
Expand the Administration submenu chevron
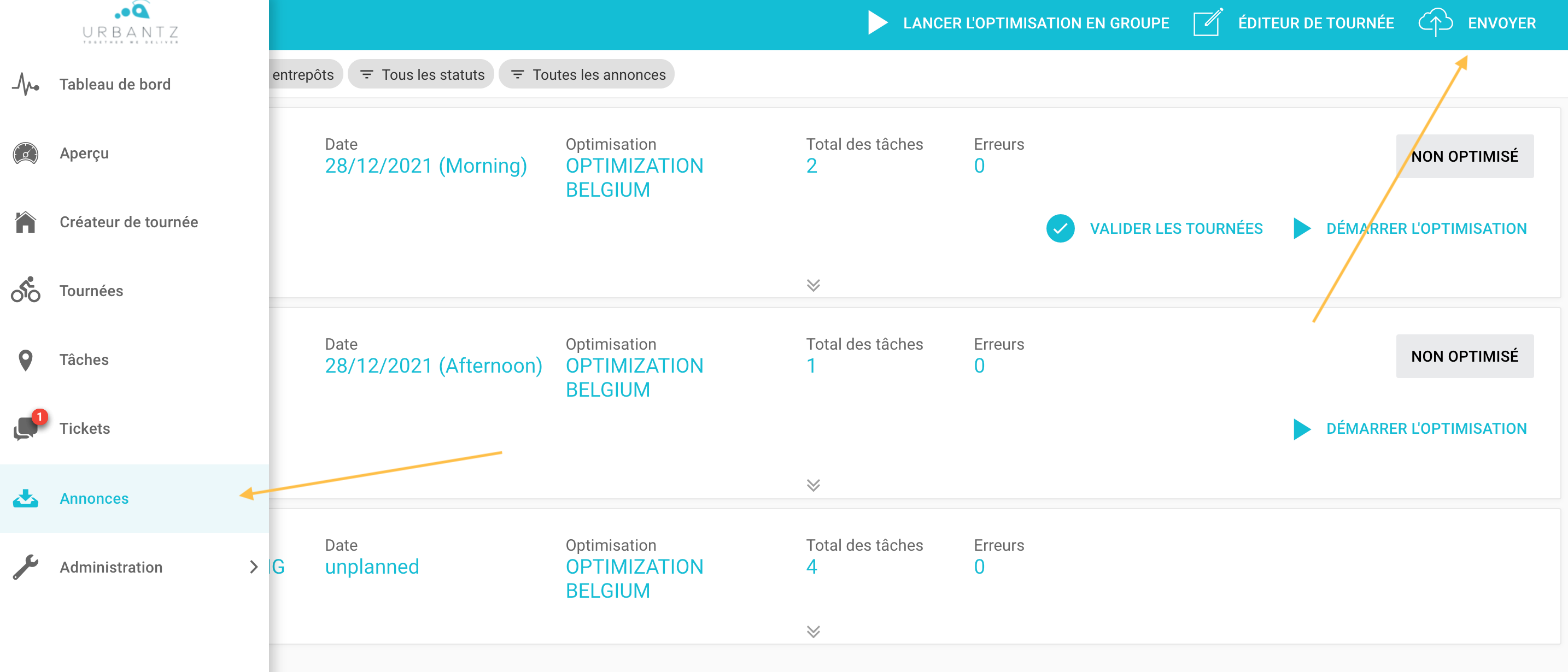254,568
